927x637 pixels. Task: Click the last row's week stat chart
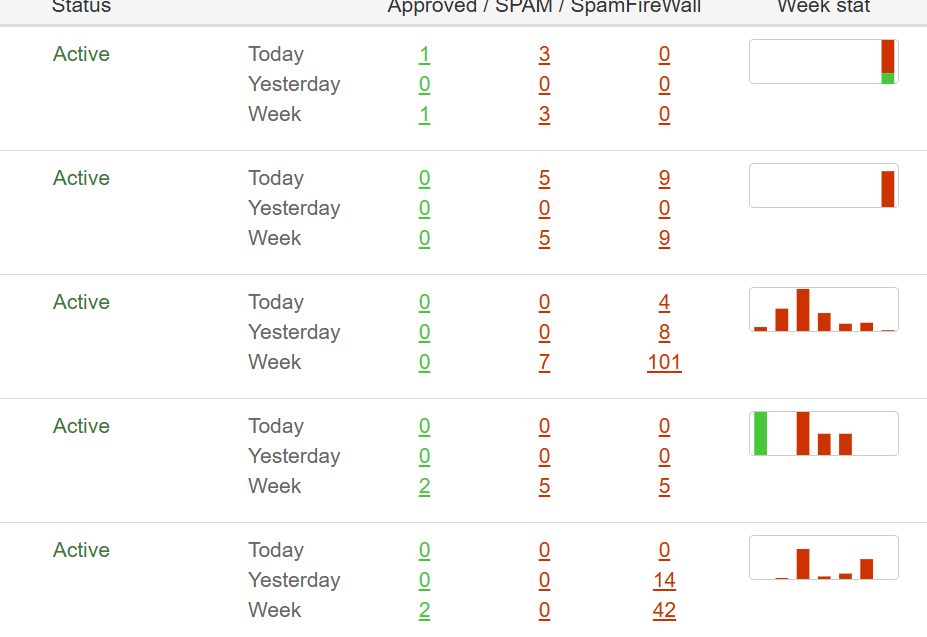823,558
